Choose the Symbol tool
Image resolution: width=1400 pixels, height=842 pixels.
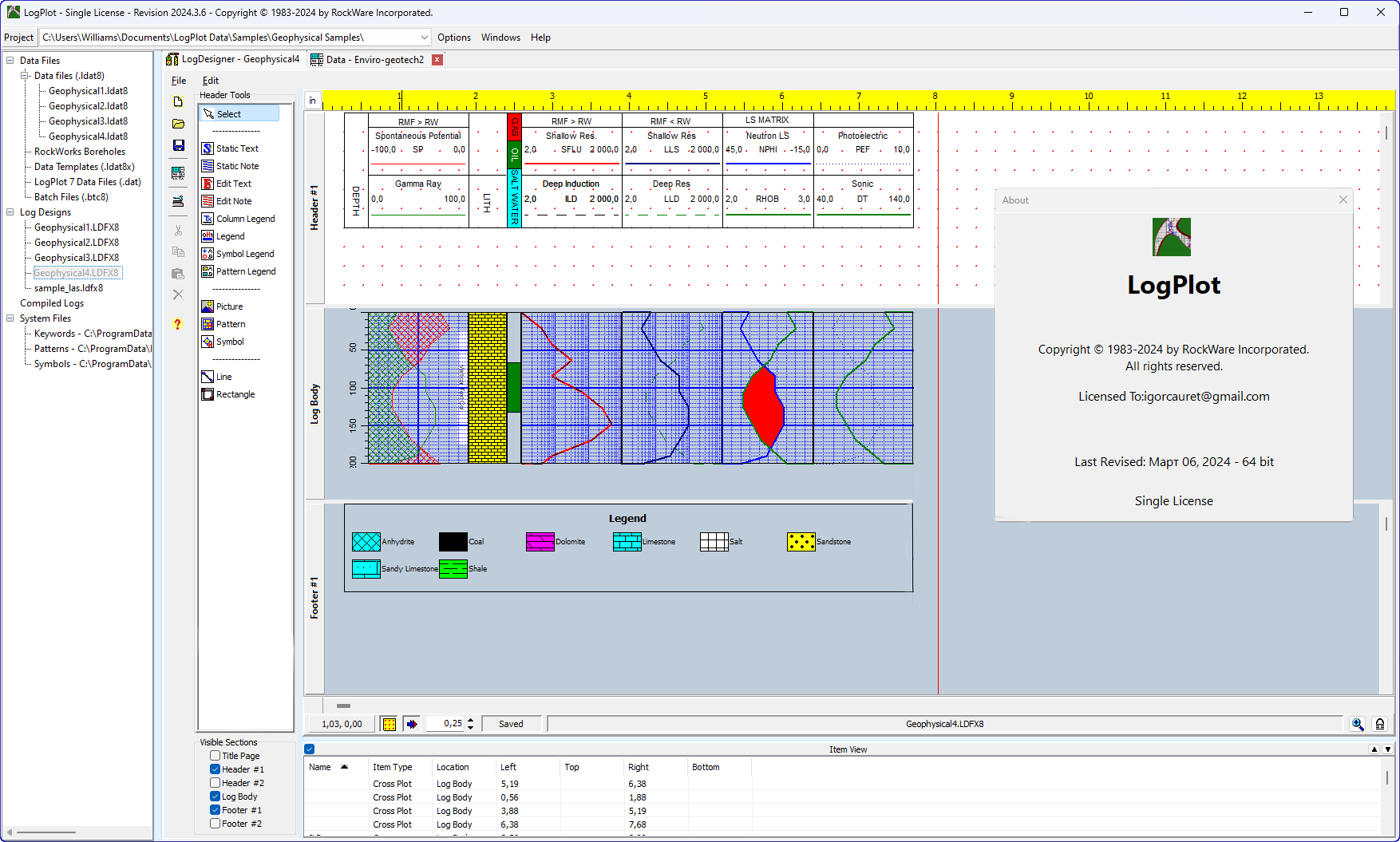[223, 342]
